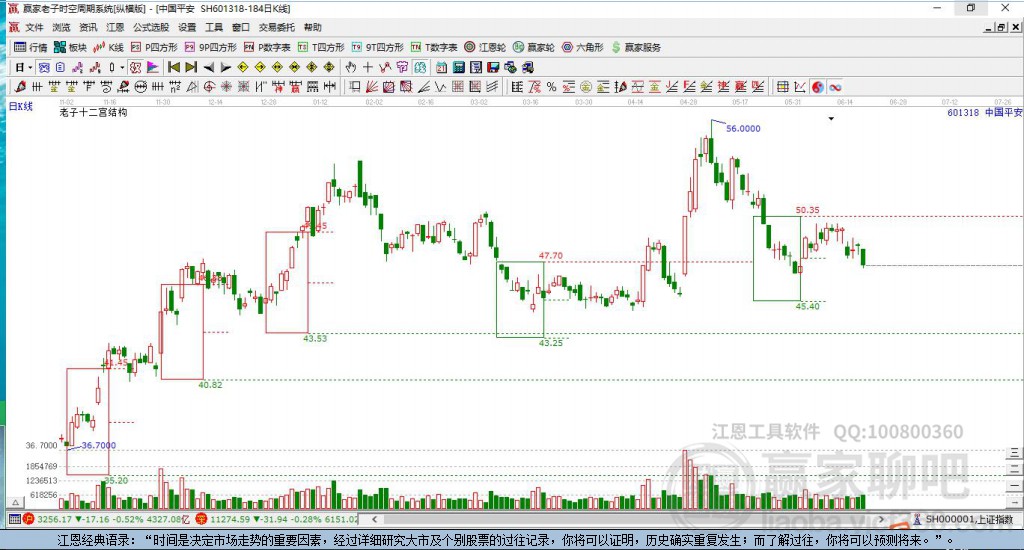Open the 交易委托 menu
This screenshot has height=550, width=1024.
(x=276, y=27)
